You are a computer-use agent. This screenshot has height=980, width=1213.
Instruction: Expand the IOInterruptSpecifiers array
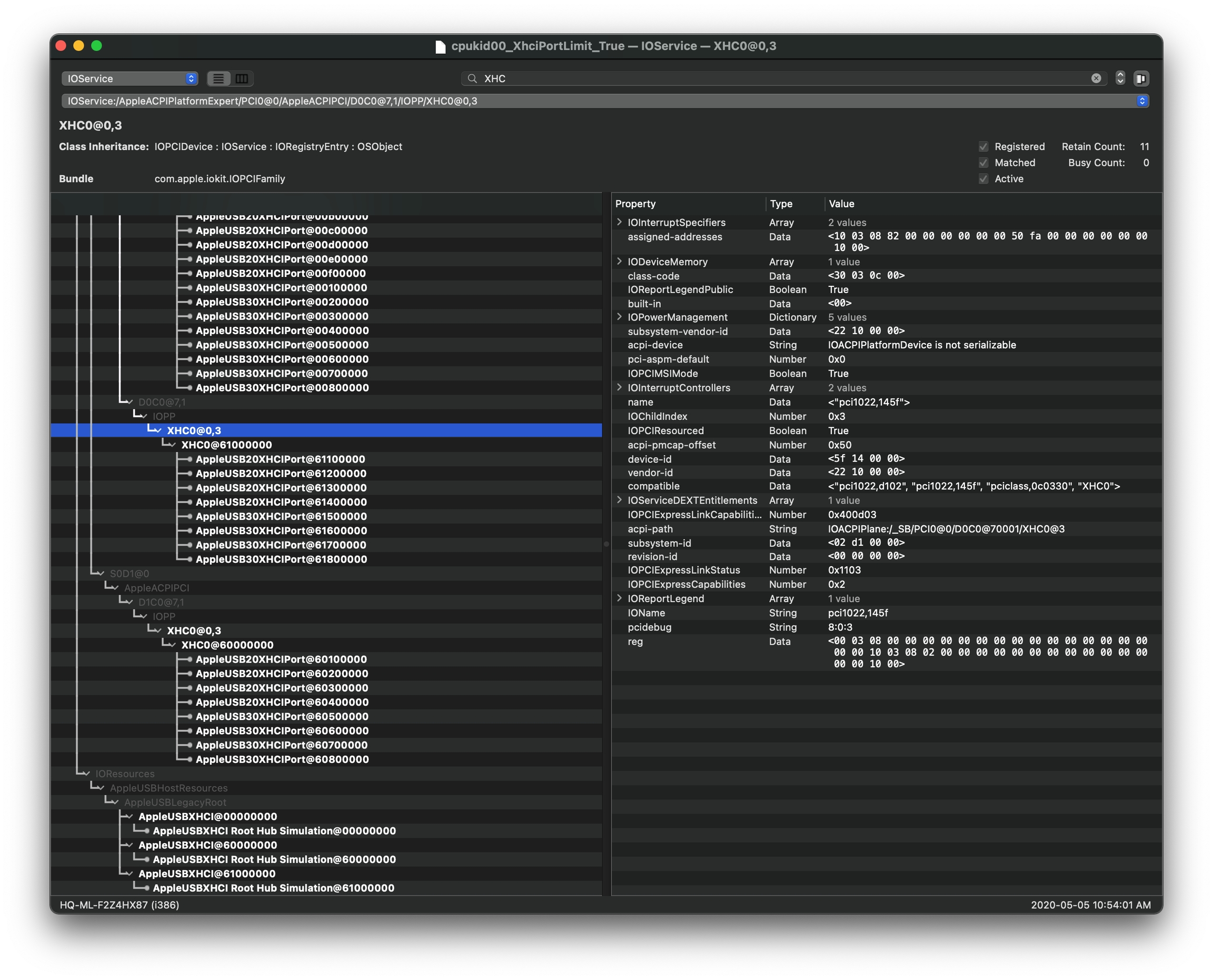pos(620,222)
